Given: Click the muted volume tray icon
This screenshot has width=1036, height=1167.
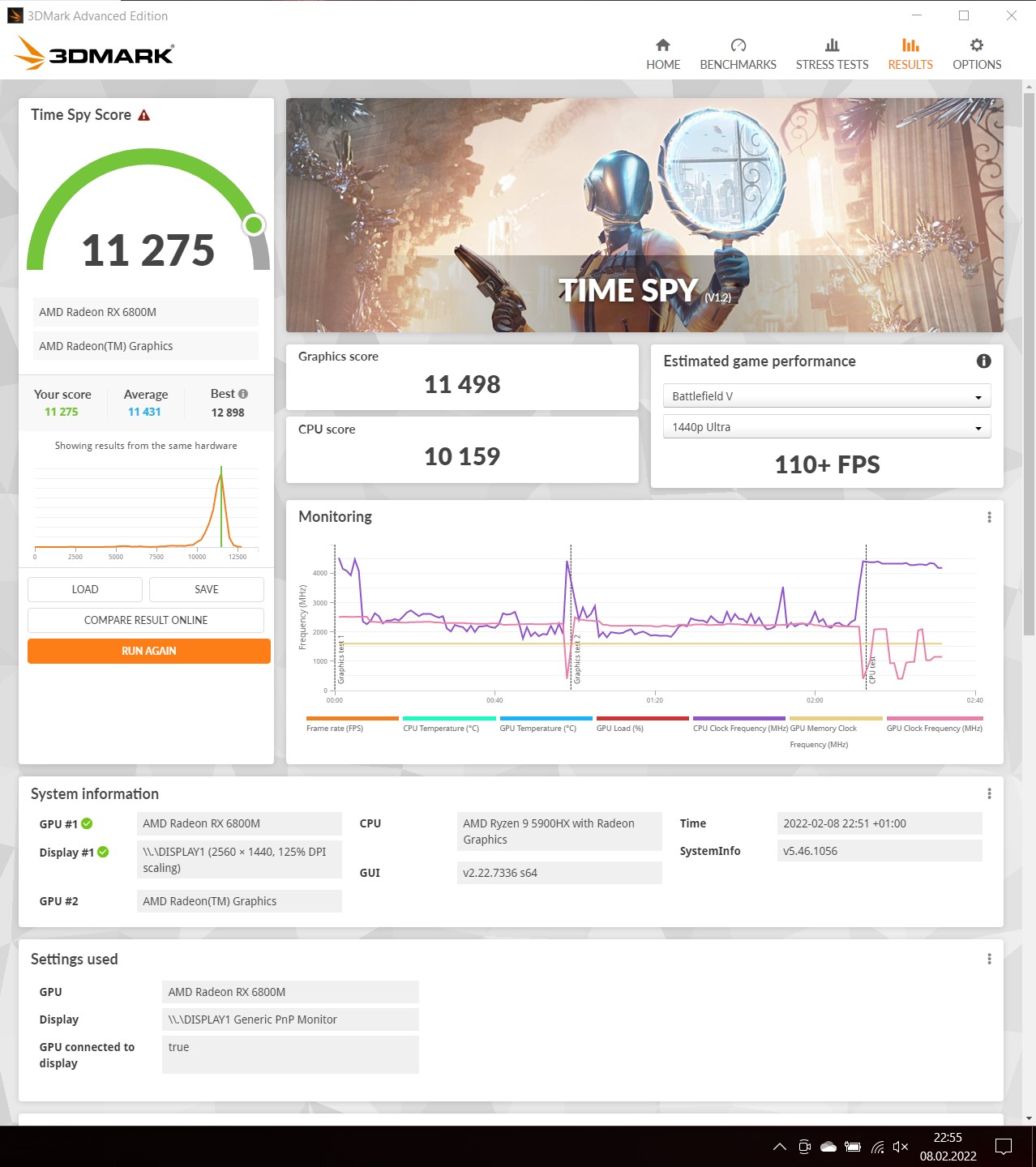Looking at the screenshot, I should pos(900,1147).
